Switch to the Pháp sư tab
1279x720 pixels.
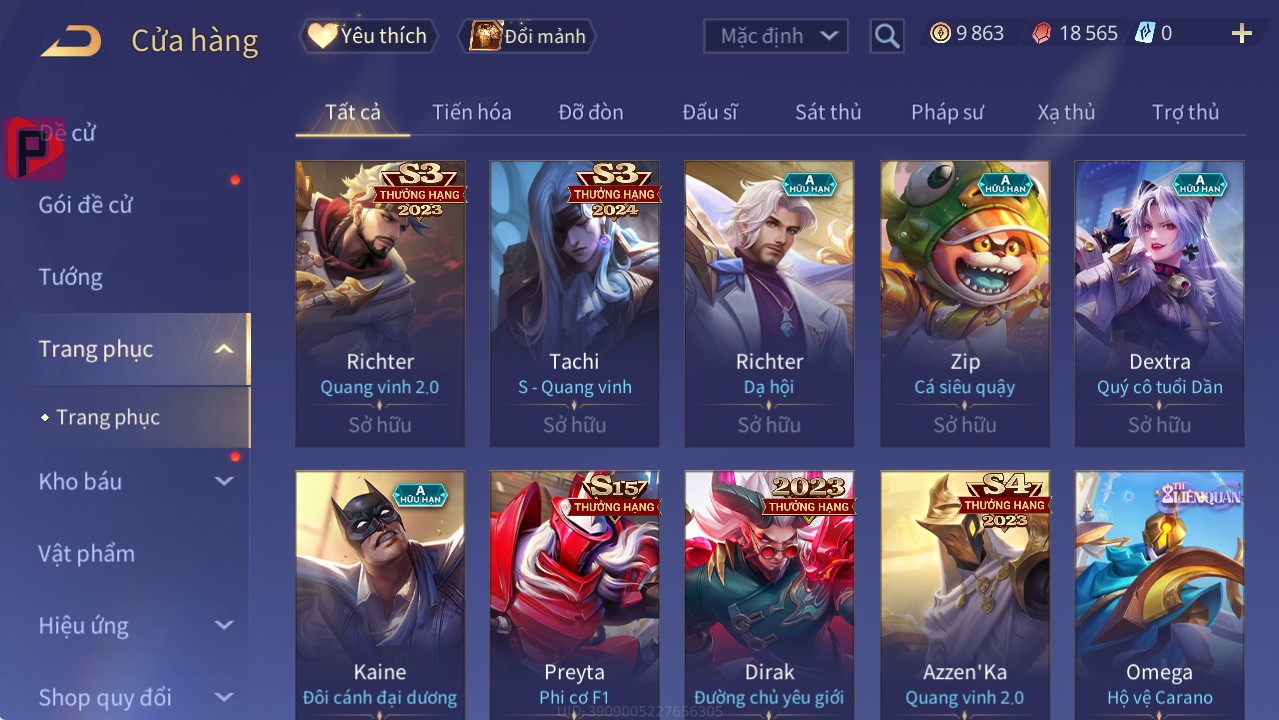click(947, 112)
